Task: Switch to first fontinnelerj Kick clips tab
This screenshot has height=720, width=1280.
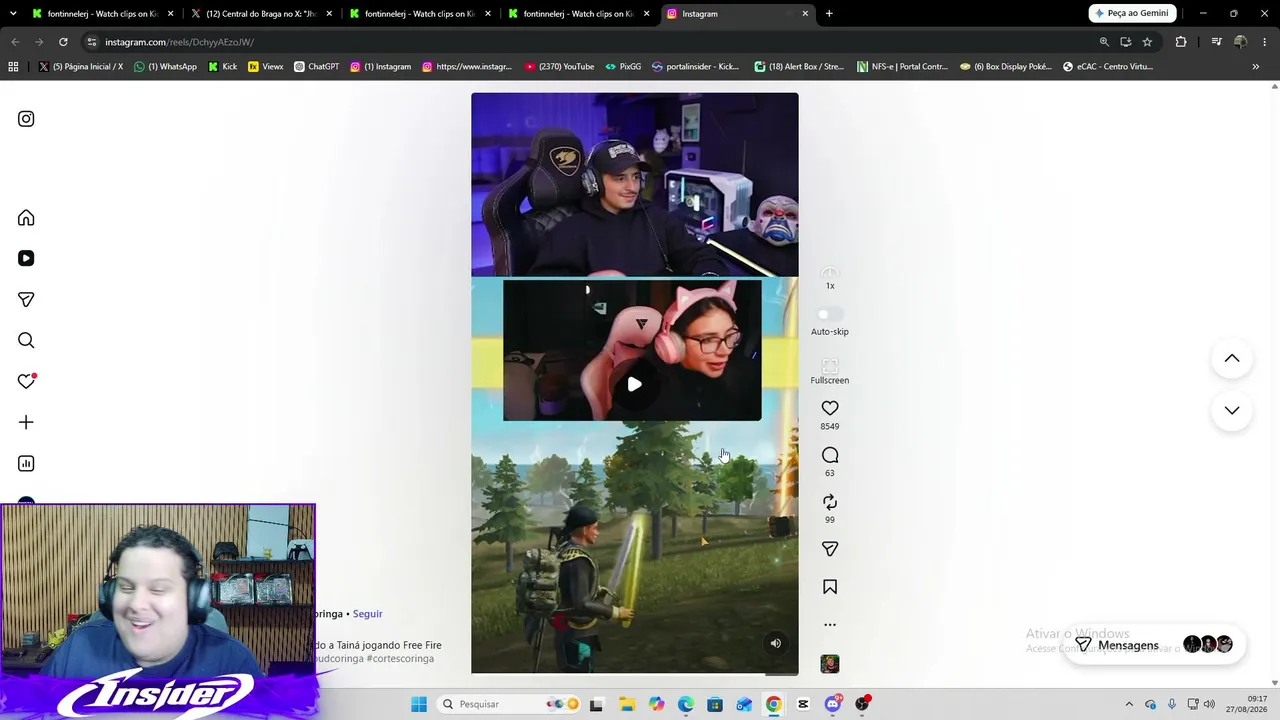Action: click(x=102, y=14)
